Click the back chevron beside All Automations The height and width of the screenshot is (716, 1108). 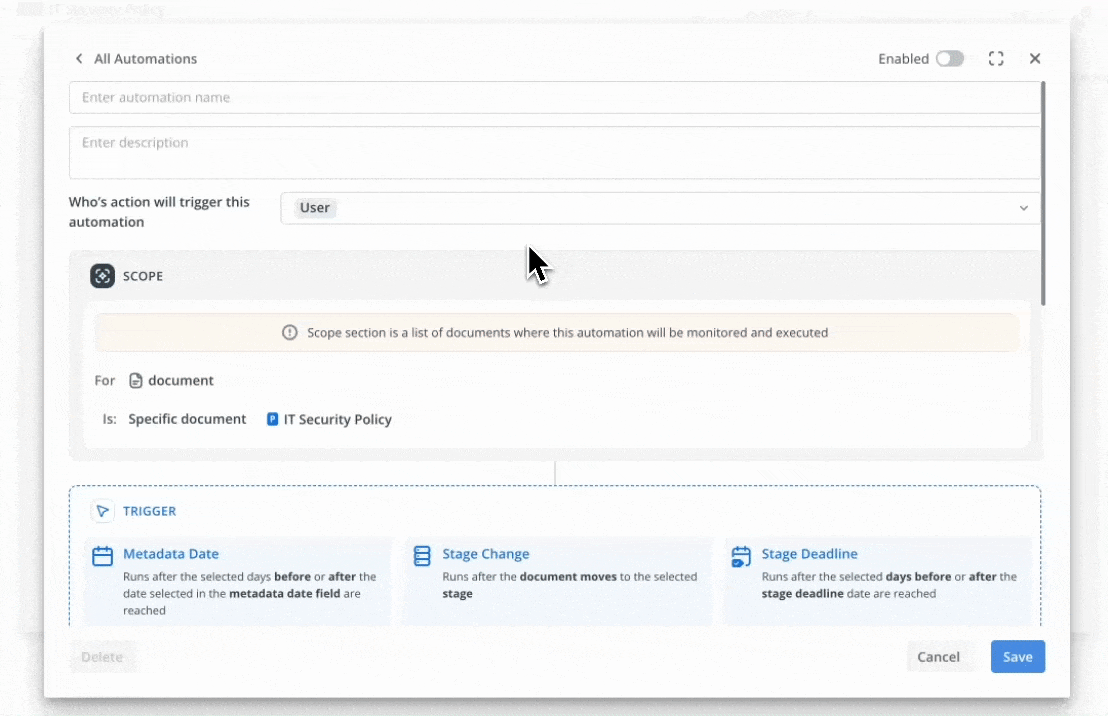79,59
